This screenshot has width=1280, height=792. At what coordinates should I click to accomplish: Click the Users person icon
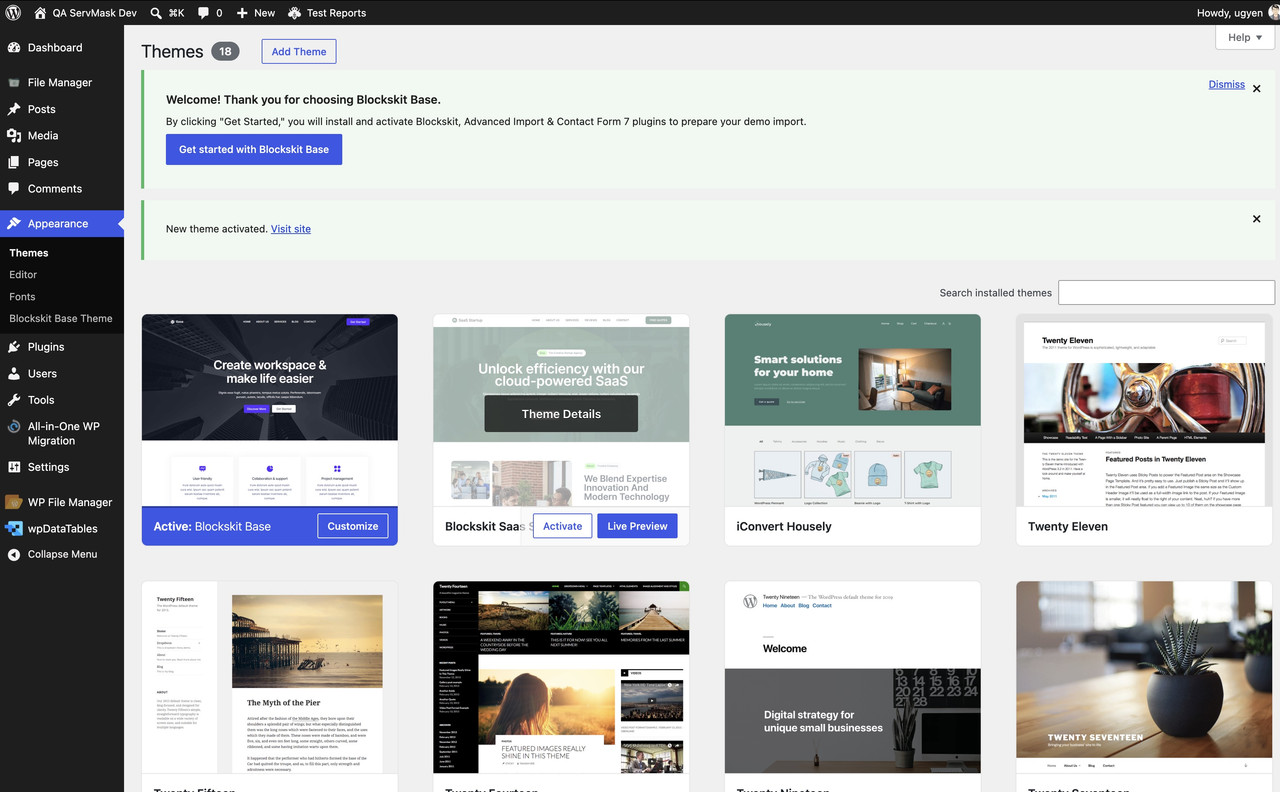14,374
